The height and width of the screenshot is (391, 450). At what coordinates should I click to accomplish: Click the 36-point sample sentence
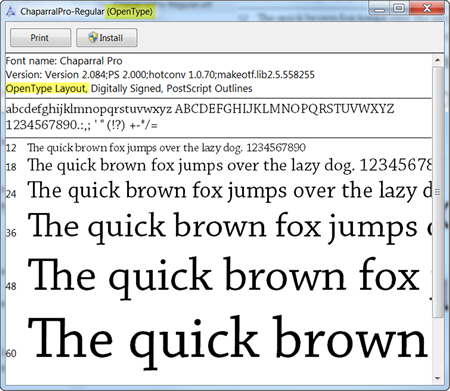[230, 227]
